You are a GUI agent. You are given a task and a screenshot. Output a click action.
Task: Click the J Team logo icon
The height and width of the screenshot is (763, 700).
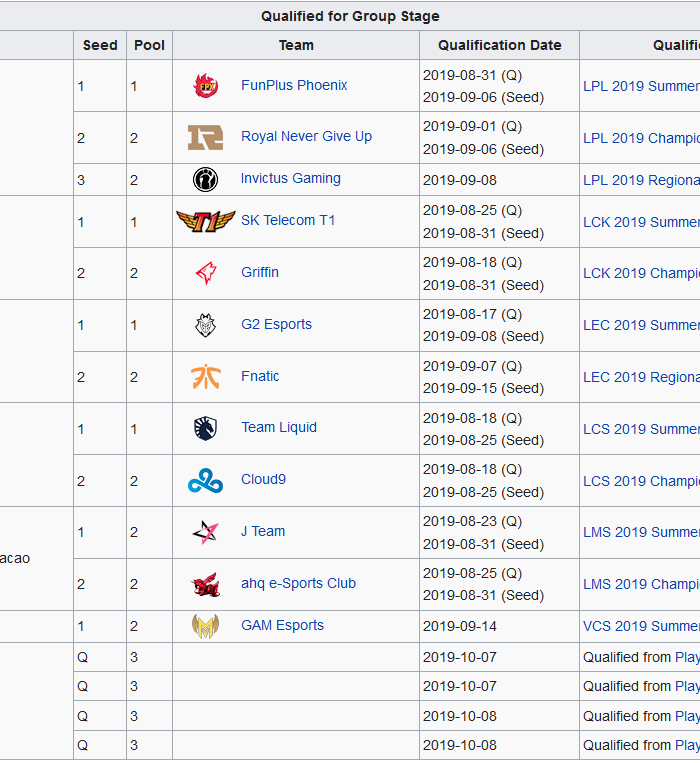coord(206,532)
